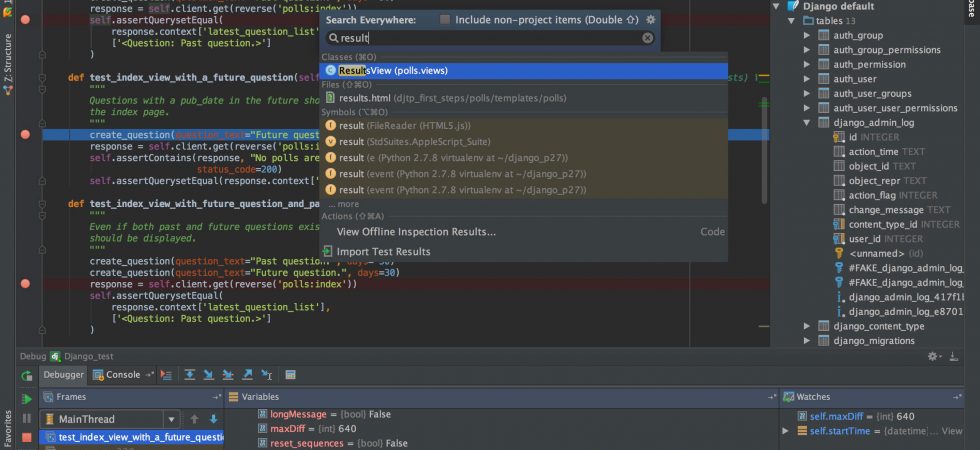Remove breakpoint on the create_question highlighted line
The image size is (980, 450).
click(x=25, y=134)
